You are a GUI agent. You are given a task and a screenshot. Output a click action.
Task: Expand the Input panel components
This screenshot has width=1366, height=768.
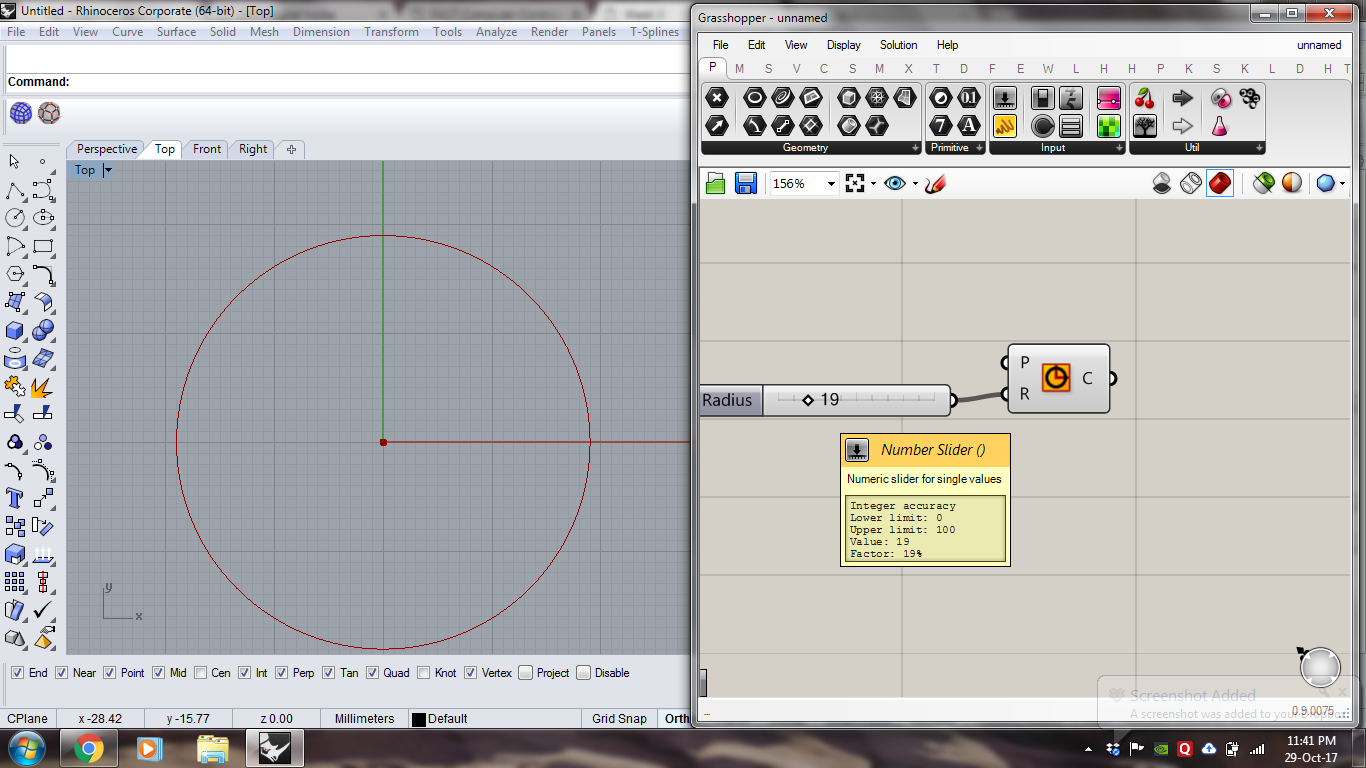pyautogui.click(x=1119, y=148)
